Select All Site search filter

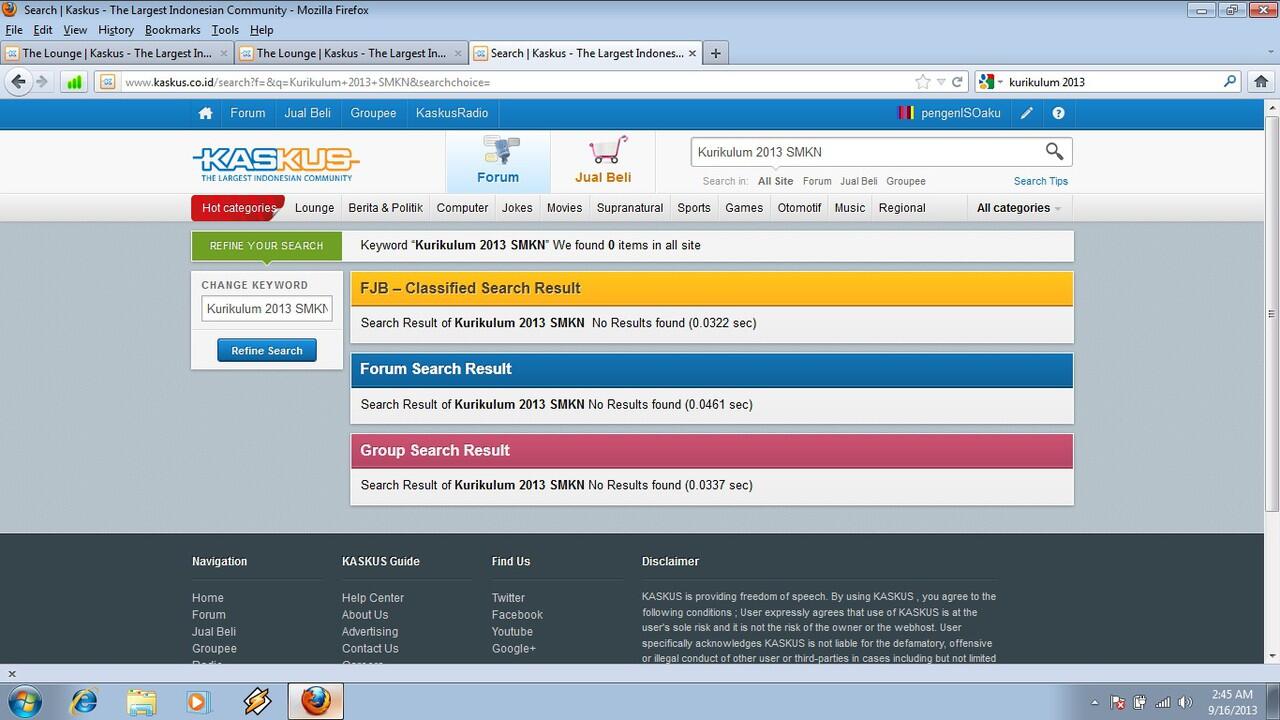click(x=775, y=181)
